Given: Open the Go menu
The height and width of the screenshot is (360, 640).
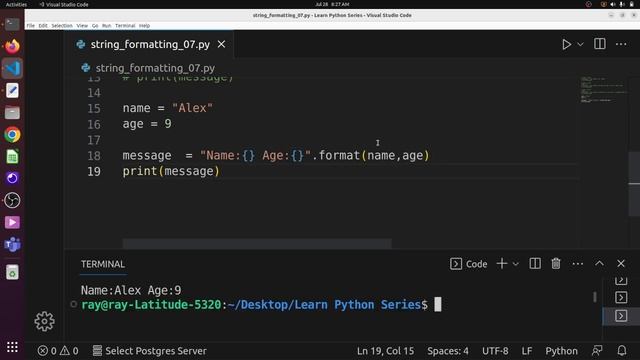Looking at the screenshot, I should coord(95,26).
